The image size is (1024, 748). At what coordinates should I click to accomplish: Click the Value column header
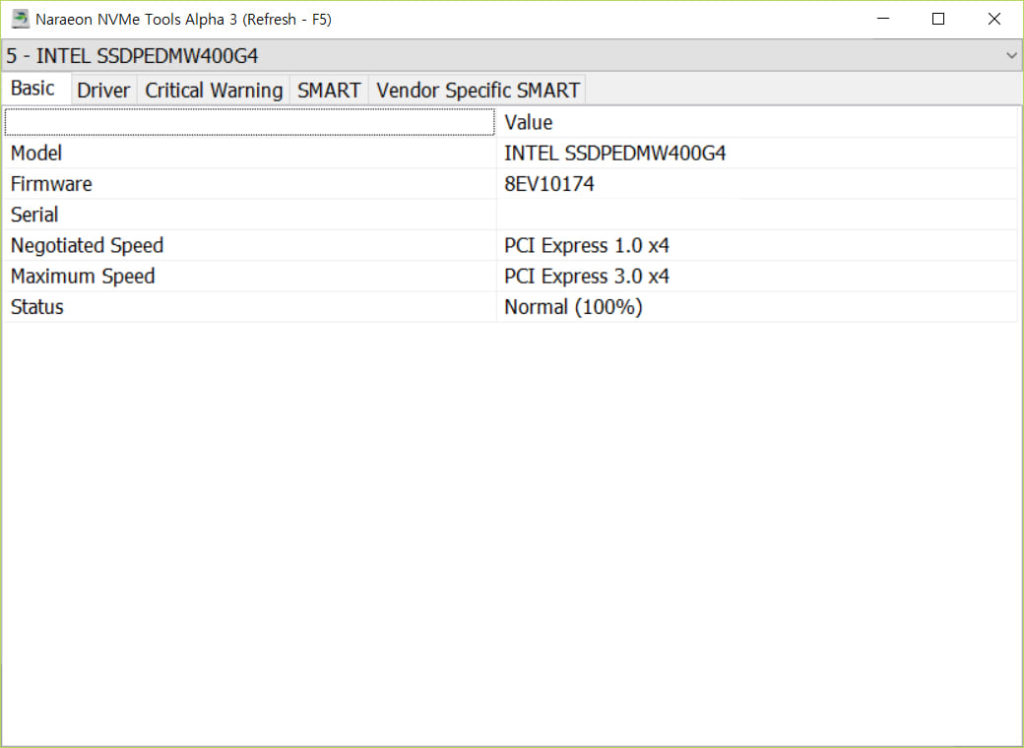758,122
